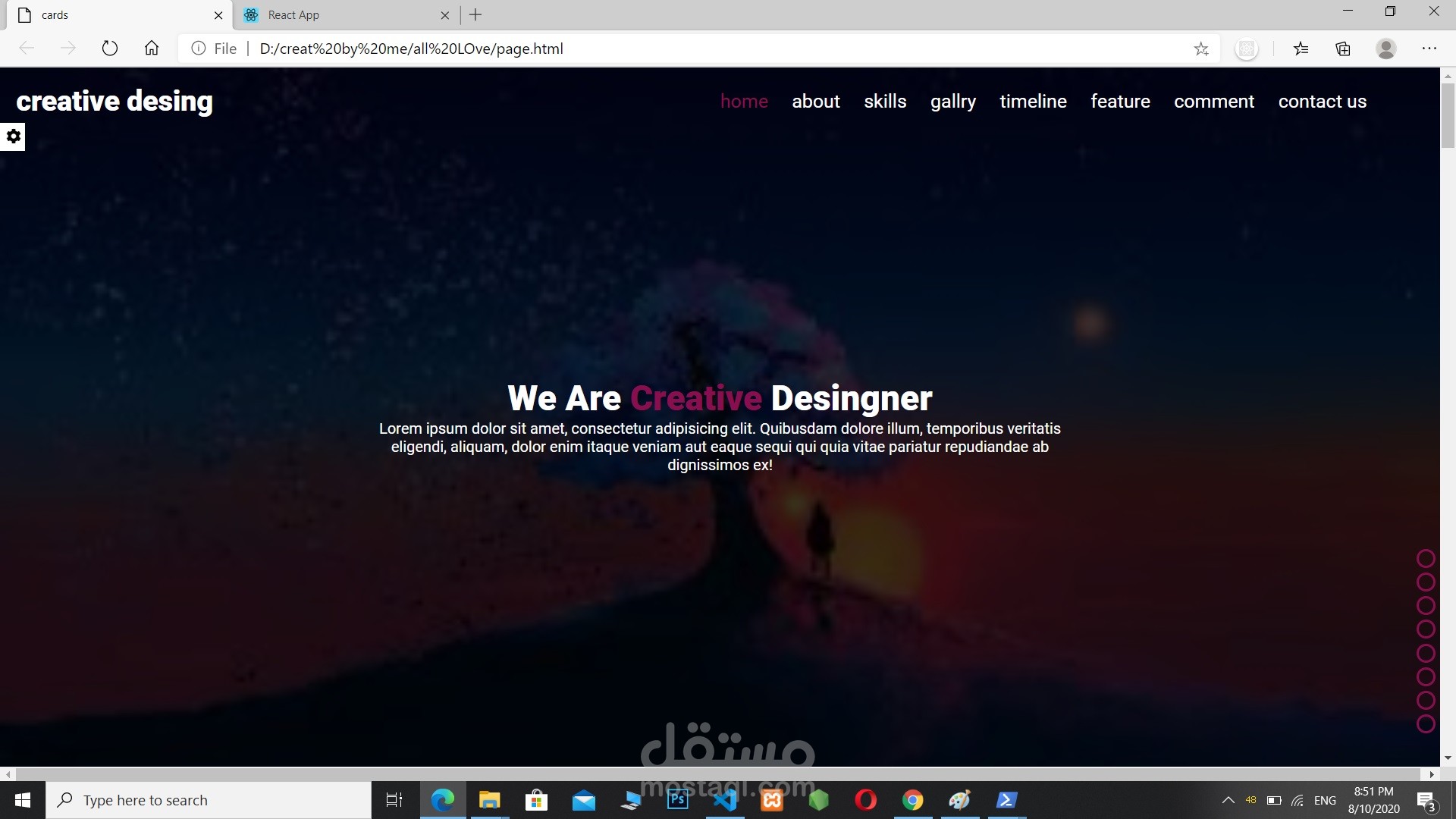Go to the timeline nav link
This screenshot has width=1456, height=819.
(1033, 102)
